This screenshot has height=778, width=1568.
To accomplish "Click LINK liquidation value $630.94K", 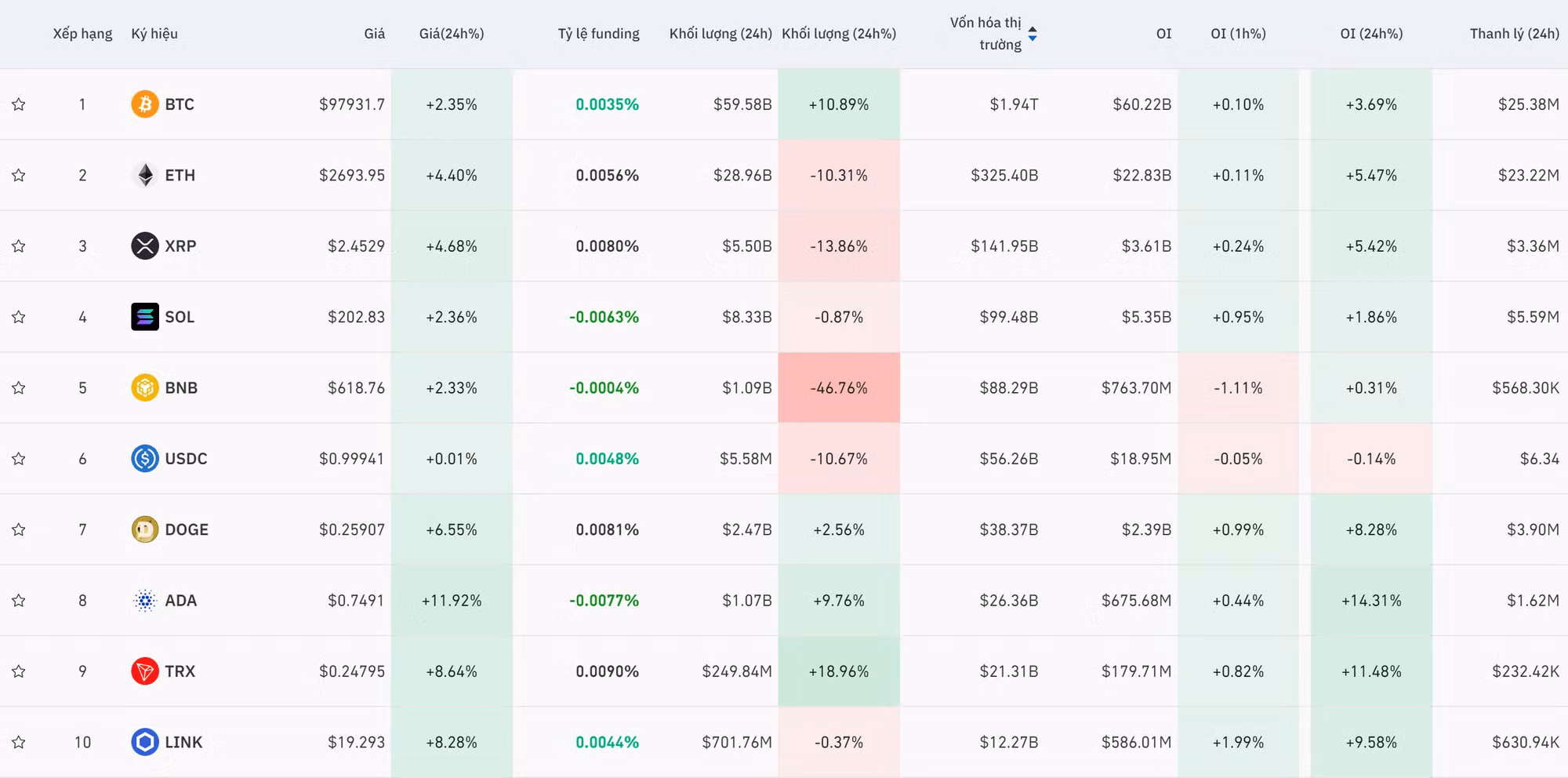I will click(x=1526, y=742).
